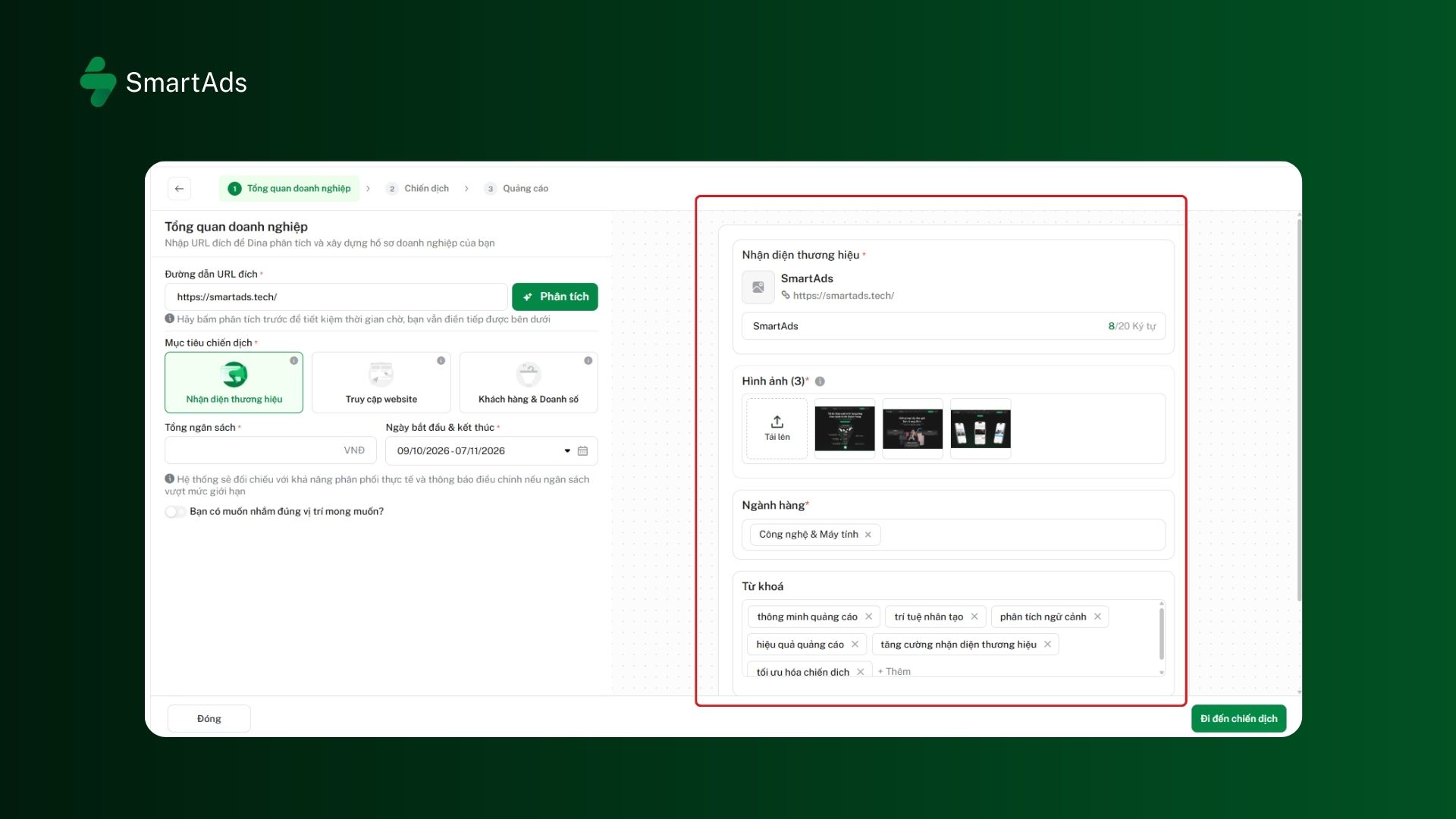Viewport: 1456px width, 819px height.
Task: Remove the trí tuệ nhân tạo keyword
Action: (x=974, y=617)
